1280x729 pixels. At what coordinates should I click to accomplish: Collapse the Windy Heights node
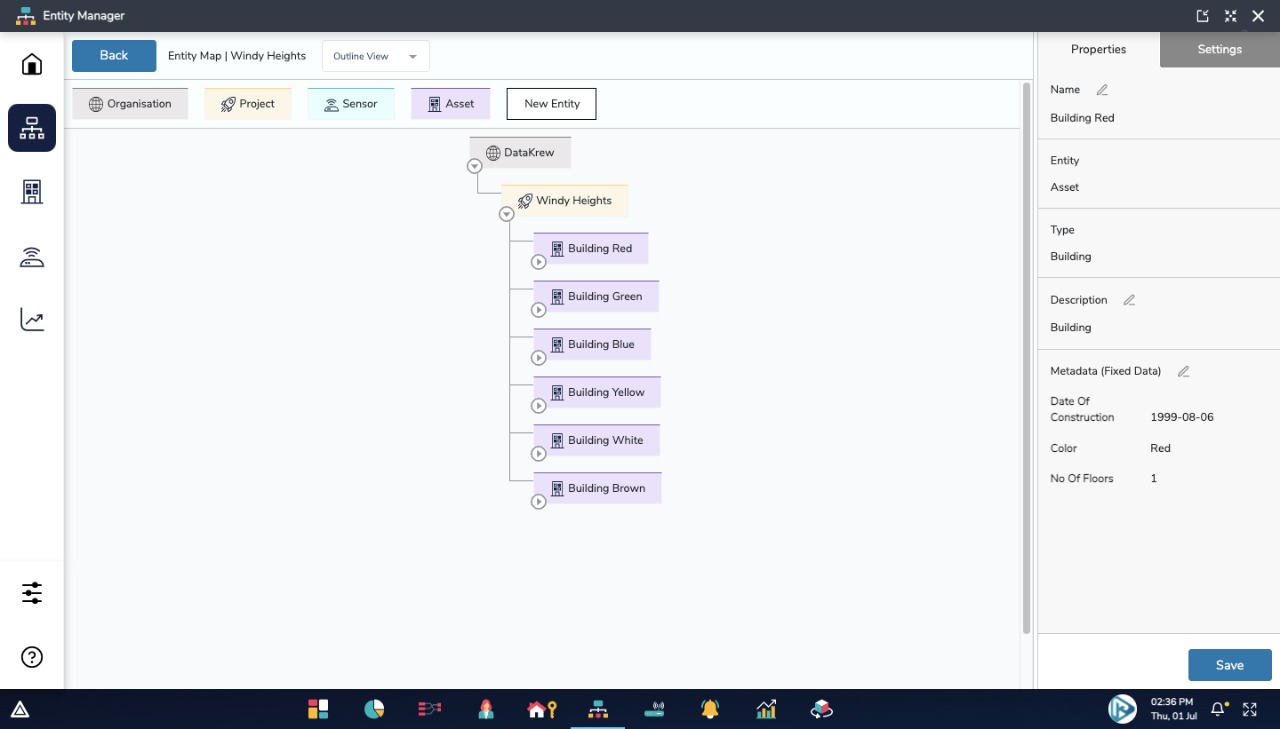(x=507, y=214)
